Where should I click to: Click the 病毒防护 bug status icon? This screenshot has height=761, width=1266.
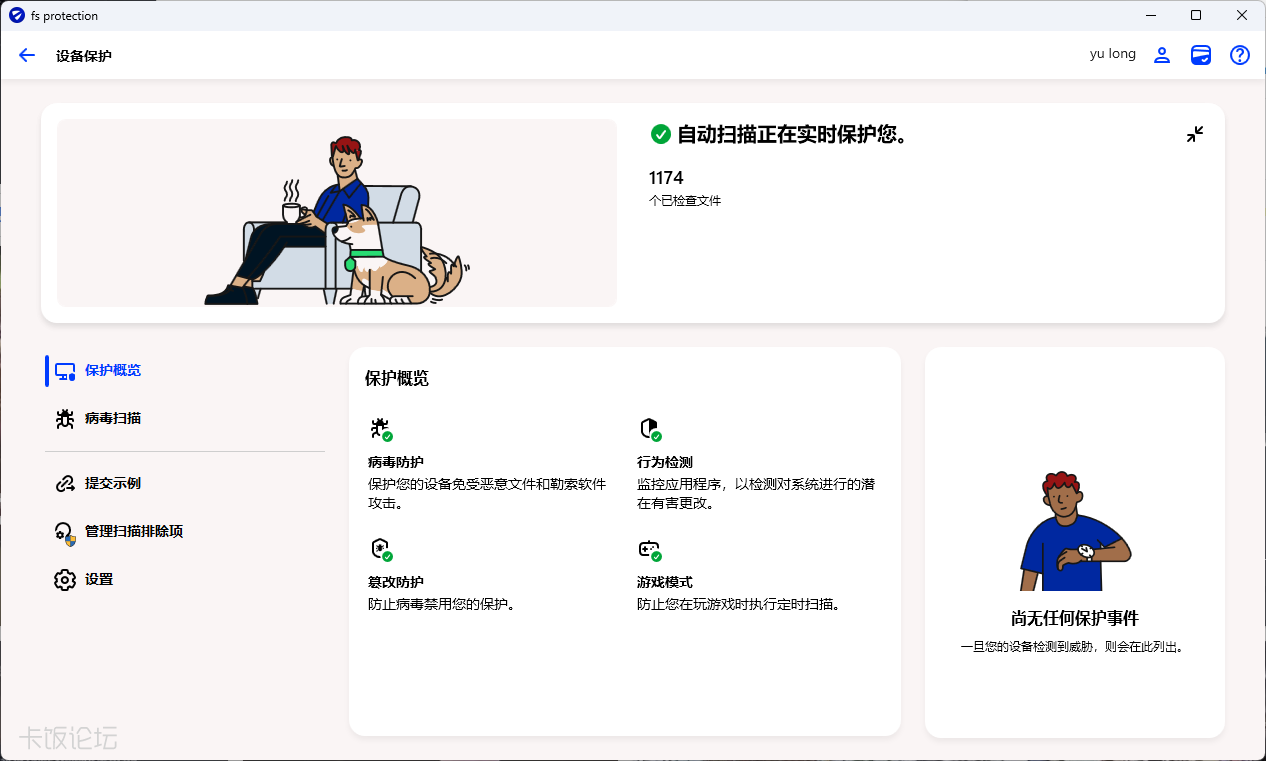pyautogui.click(x=381, y=430)
